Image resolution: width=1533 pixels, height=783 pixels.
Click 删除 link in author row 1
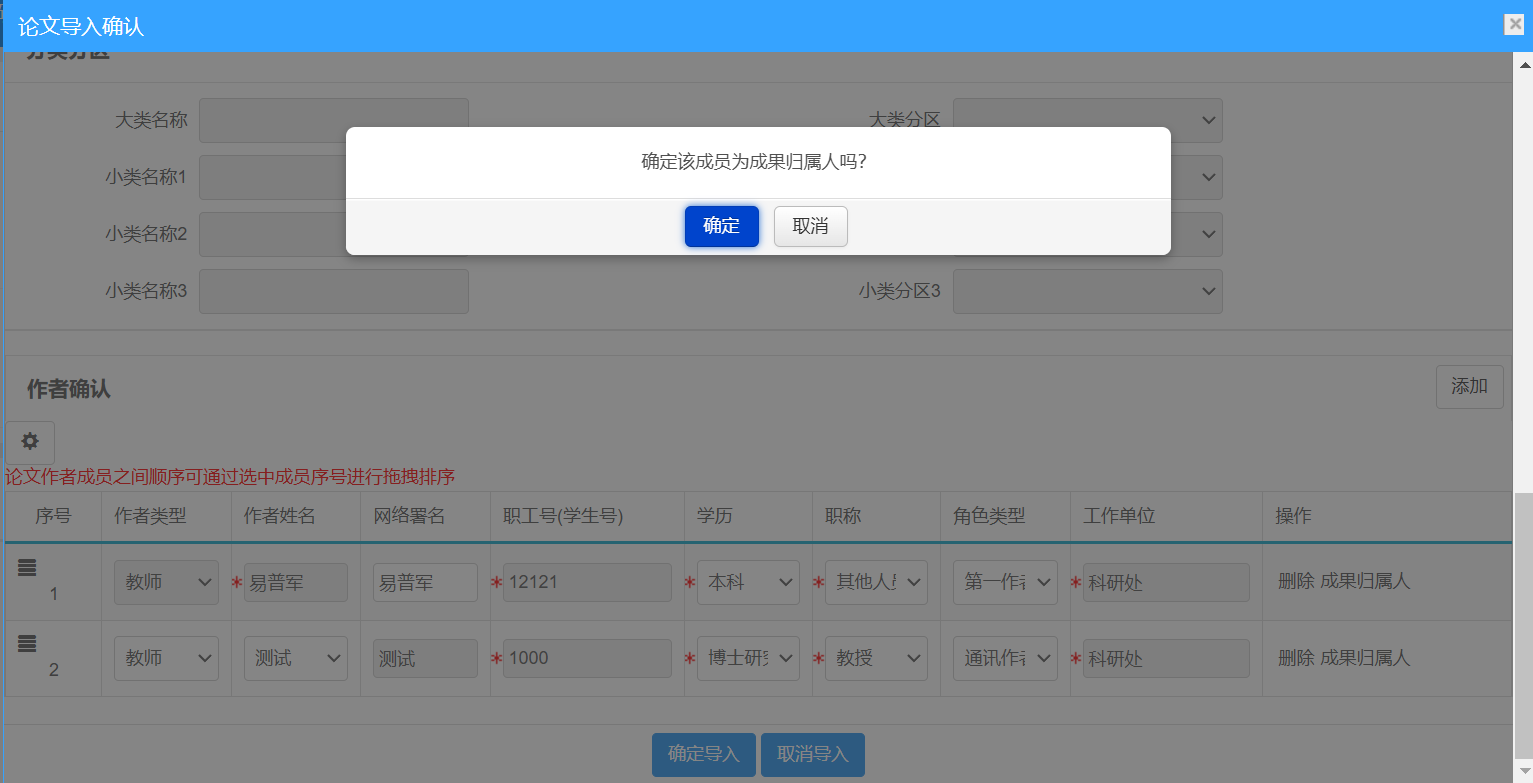point(1295,581)
